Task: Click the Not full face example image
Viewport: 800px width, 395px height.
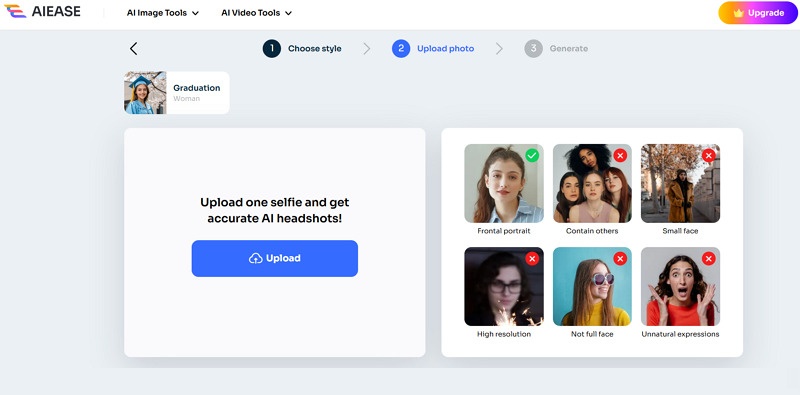Action: pyautogui.click(x=592, y=286)
